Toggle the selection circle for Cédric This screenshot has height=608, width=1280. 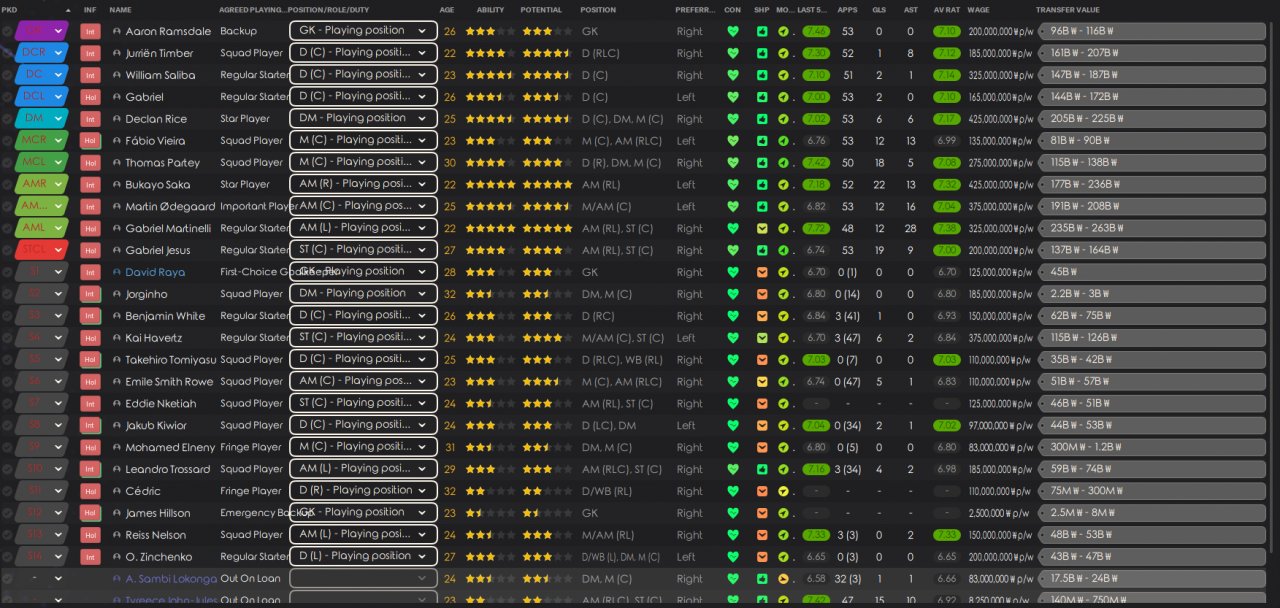7,491
